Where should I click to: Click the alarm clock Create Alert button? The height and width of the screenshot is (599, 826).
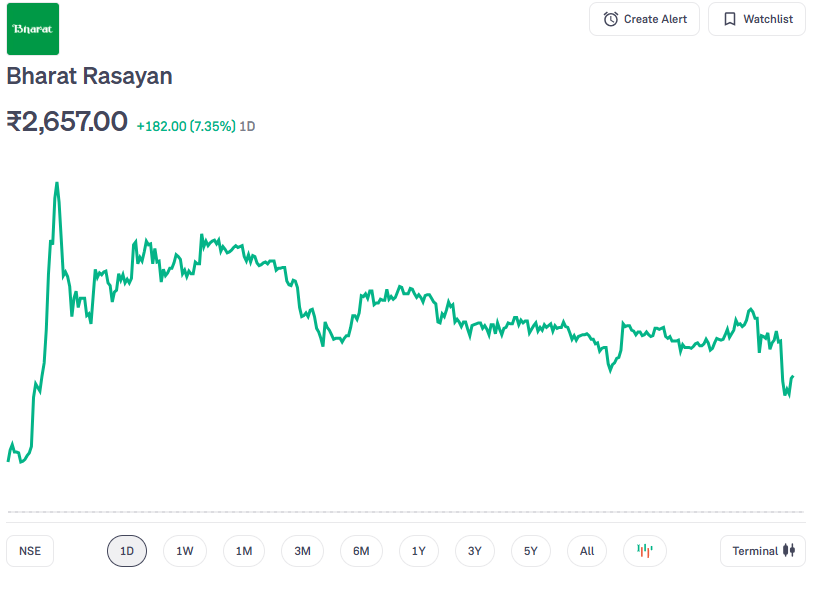pyautogui.click(x=645, y=19)
